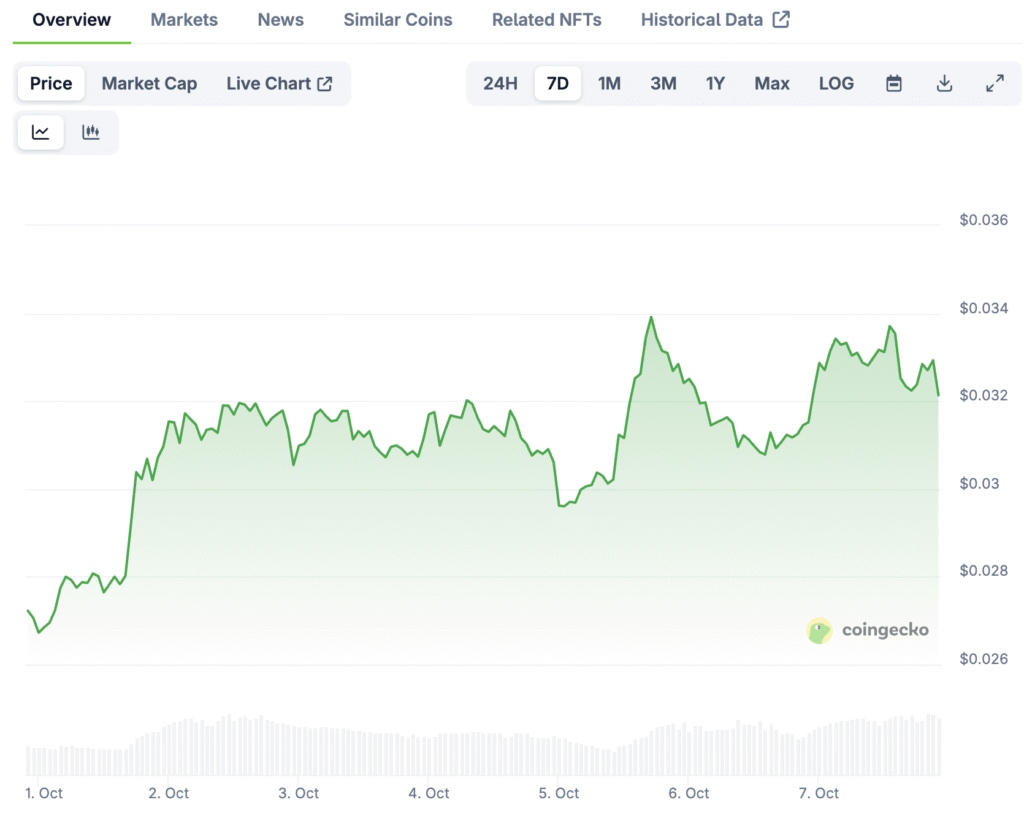Click the download chart data icon
This screenshot has width=1024, height=813.
[x=944, y=84]
